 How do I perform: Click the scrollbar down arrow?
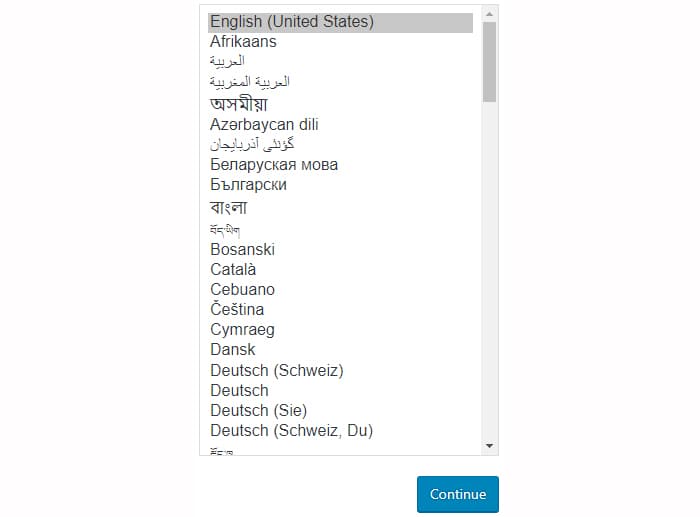point(489,446)
